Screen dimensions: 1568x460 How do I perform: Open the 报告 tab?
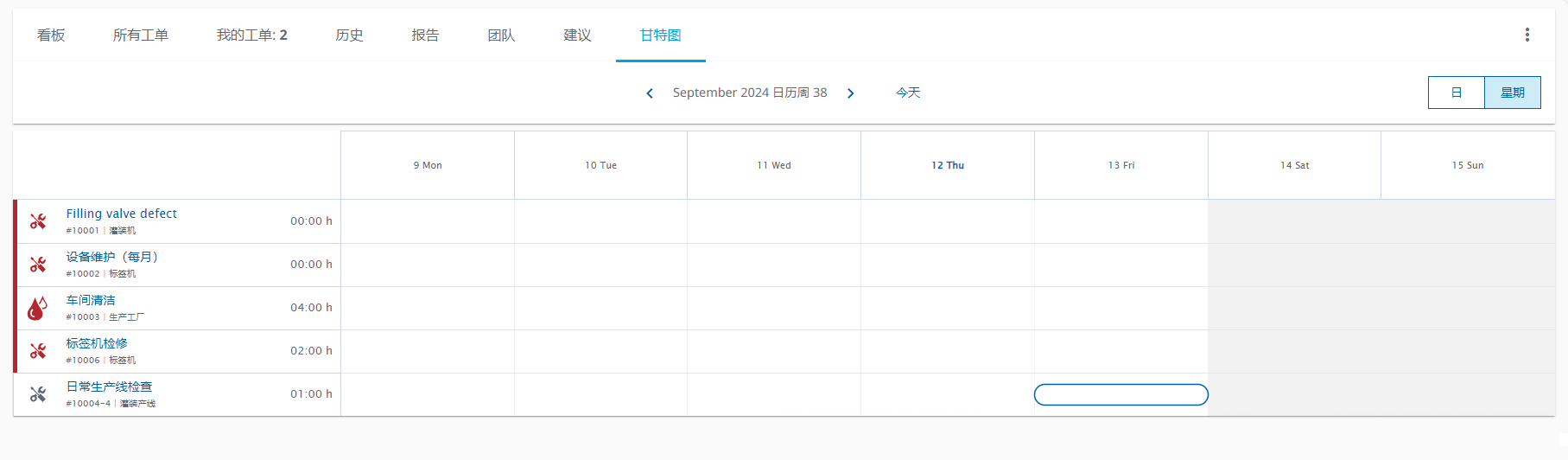point(425,35)
